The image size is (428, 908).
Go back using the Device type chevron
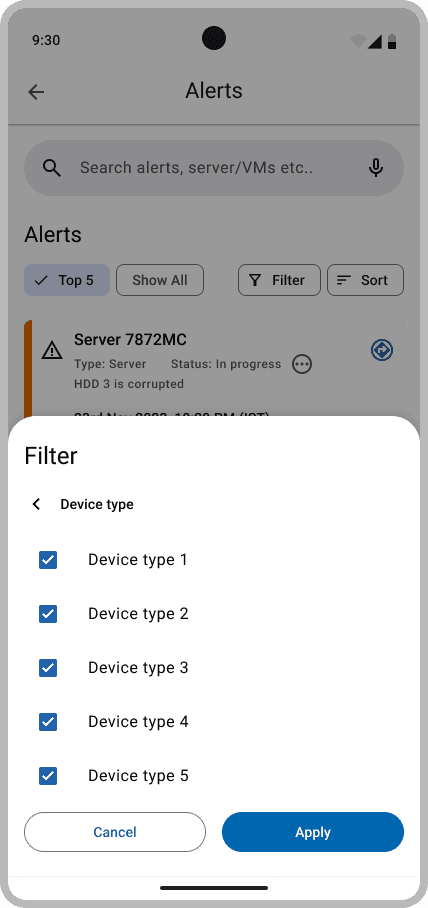(36, 504)
